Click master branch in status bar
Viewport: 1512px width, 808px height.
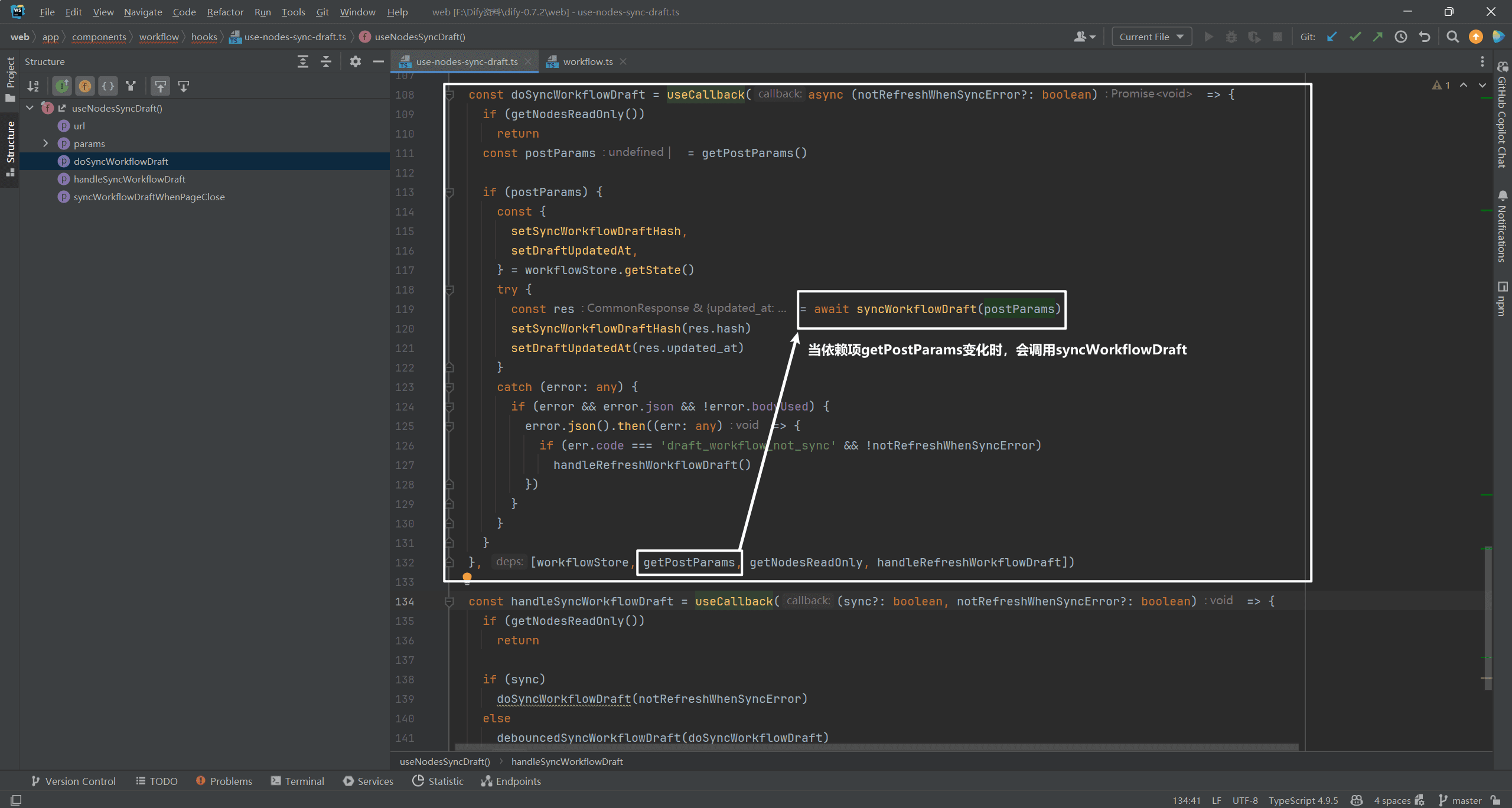(x=1461, y=800)
